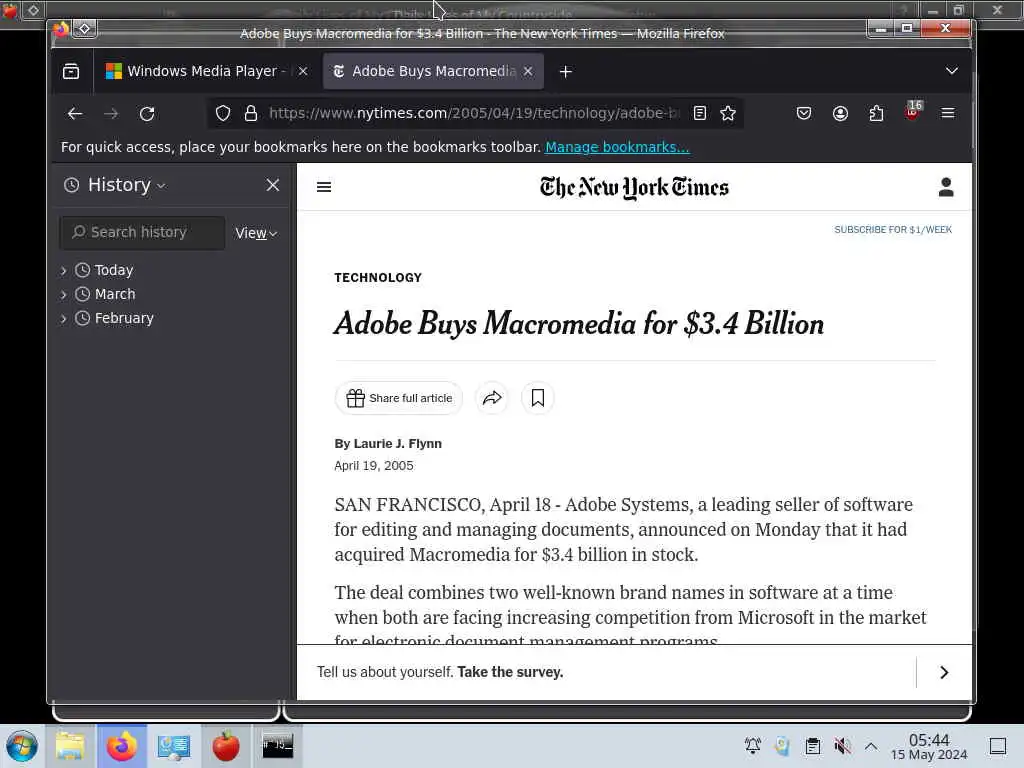Expand the March history folder
1024x768 pixels.
(63, 295)
